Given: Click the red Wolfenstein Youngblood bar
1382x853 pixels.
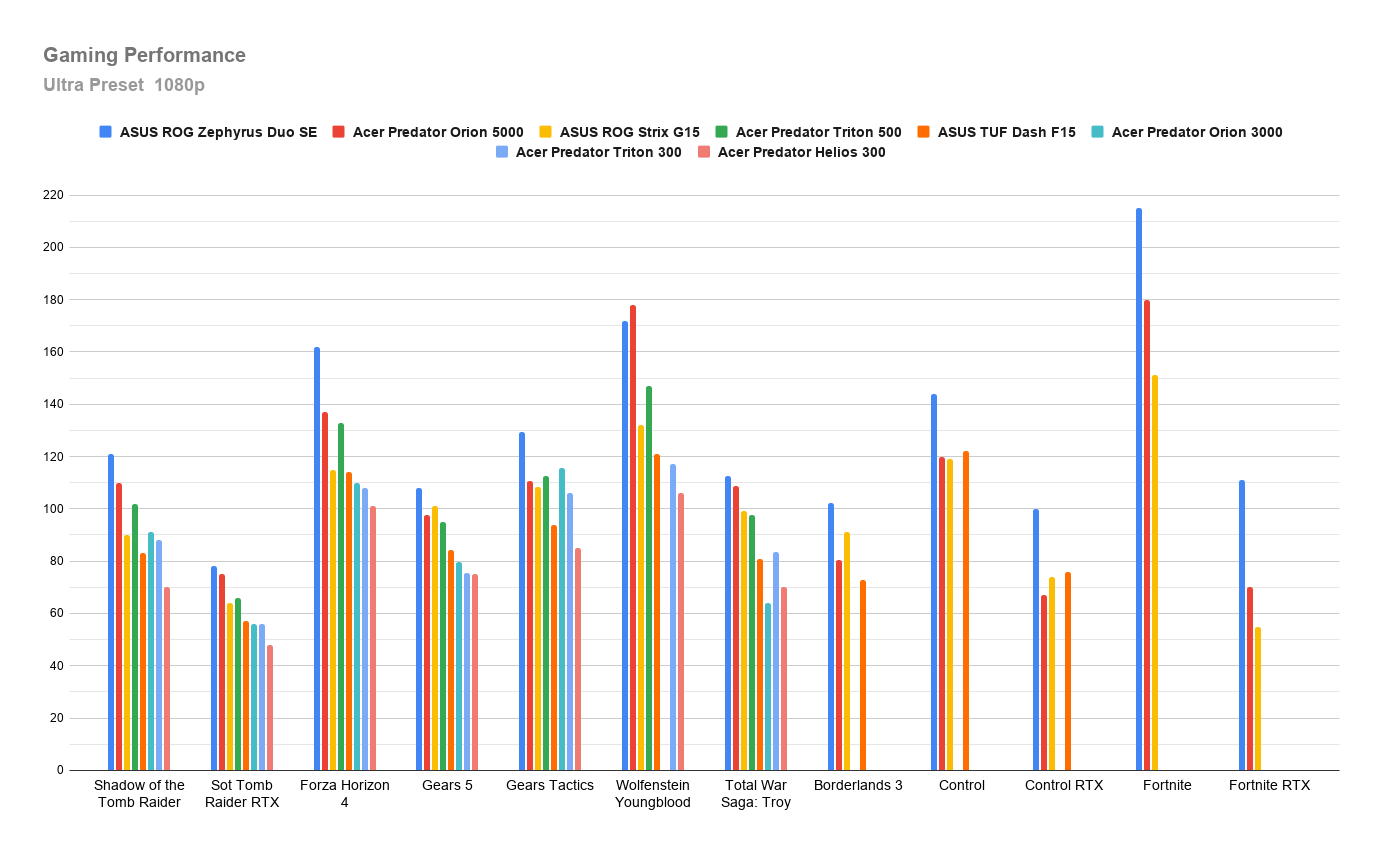Looking at the screenshot, I should pyautogui.click(x=633, y=538).
